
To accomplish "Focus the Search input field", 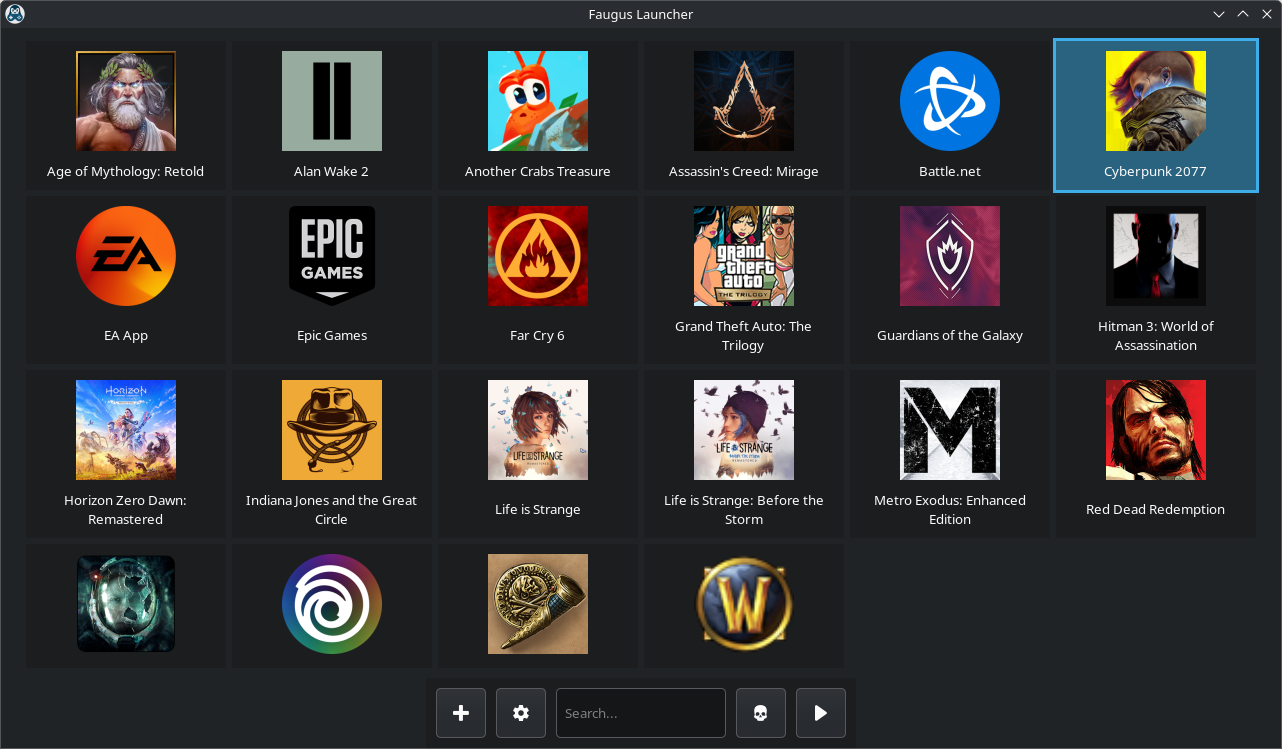I will [x=640, y=713].
